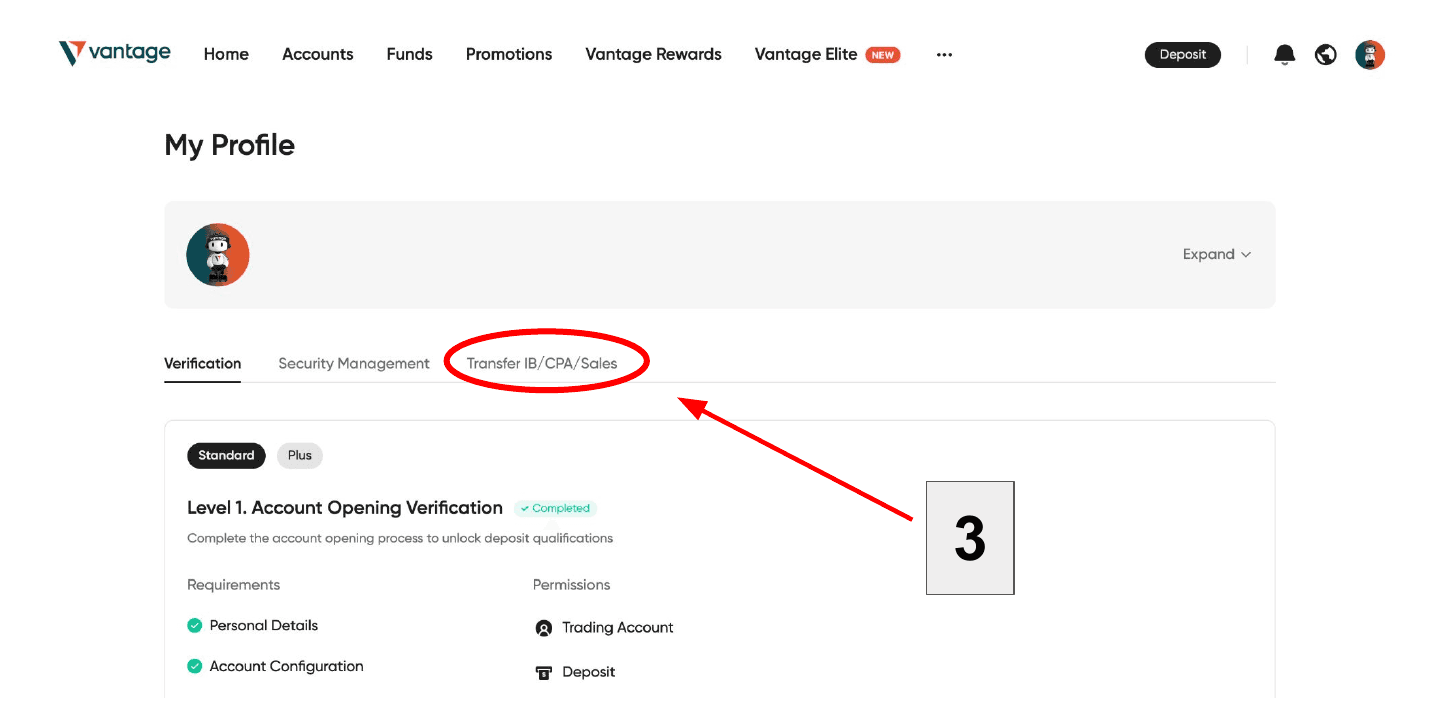Open the Promotions menu
1440x712 pixels.
509,54
